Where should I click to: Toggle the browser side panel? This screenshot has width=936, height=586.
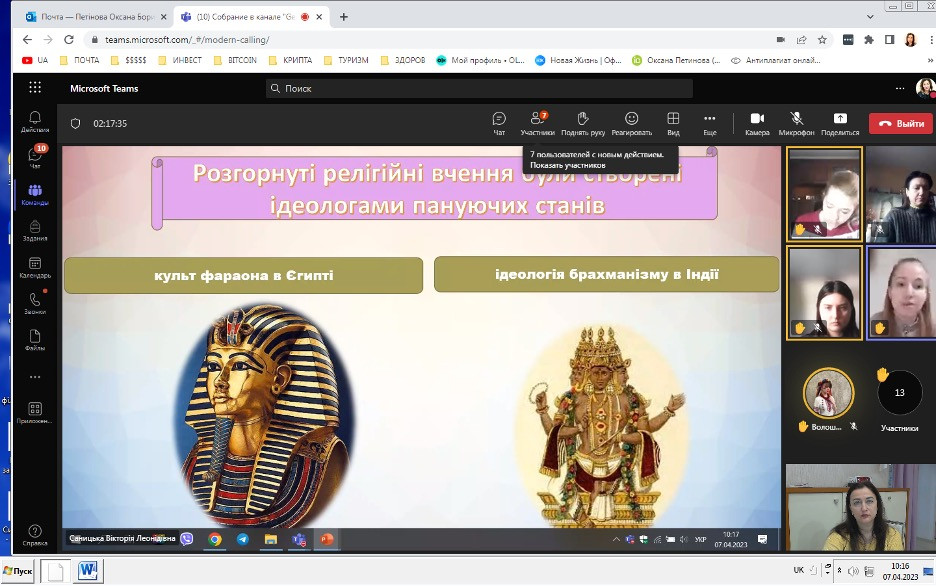coord(889,39)
